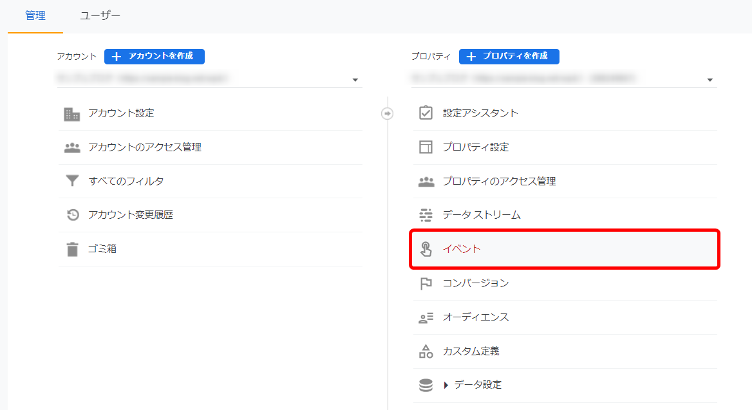
Task: Open データ ストリーム
Action: click(482, 215)
